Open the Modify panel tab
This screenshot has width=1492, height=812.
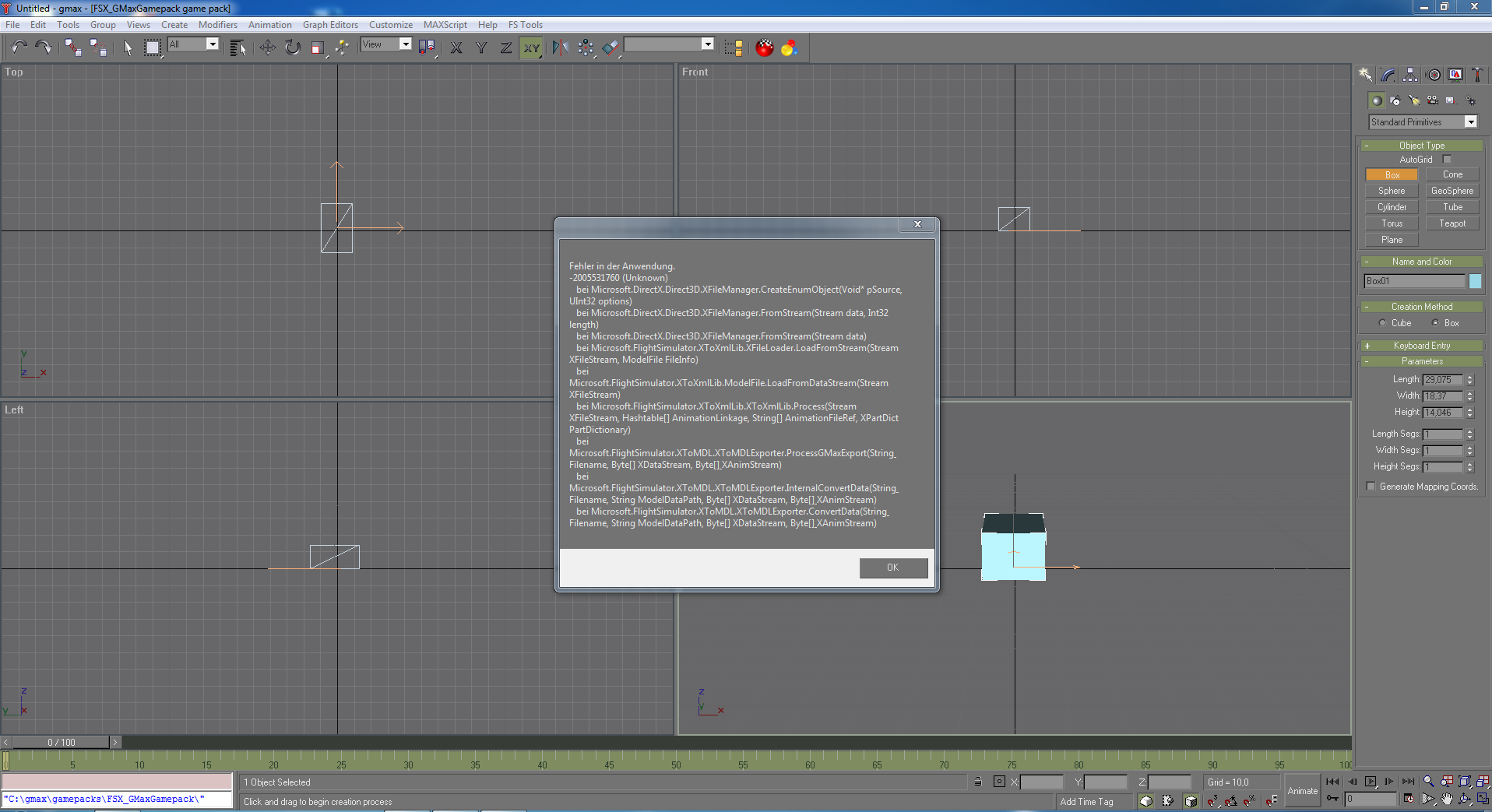[x=1388, y=75]
